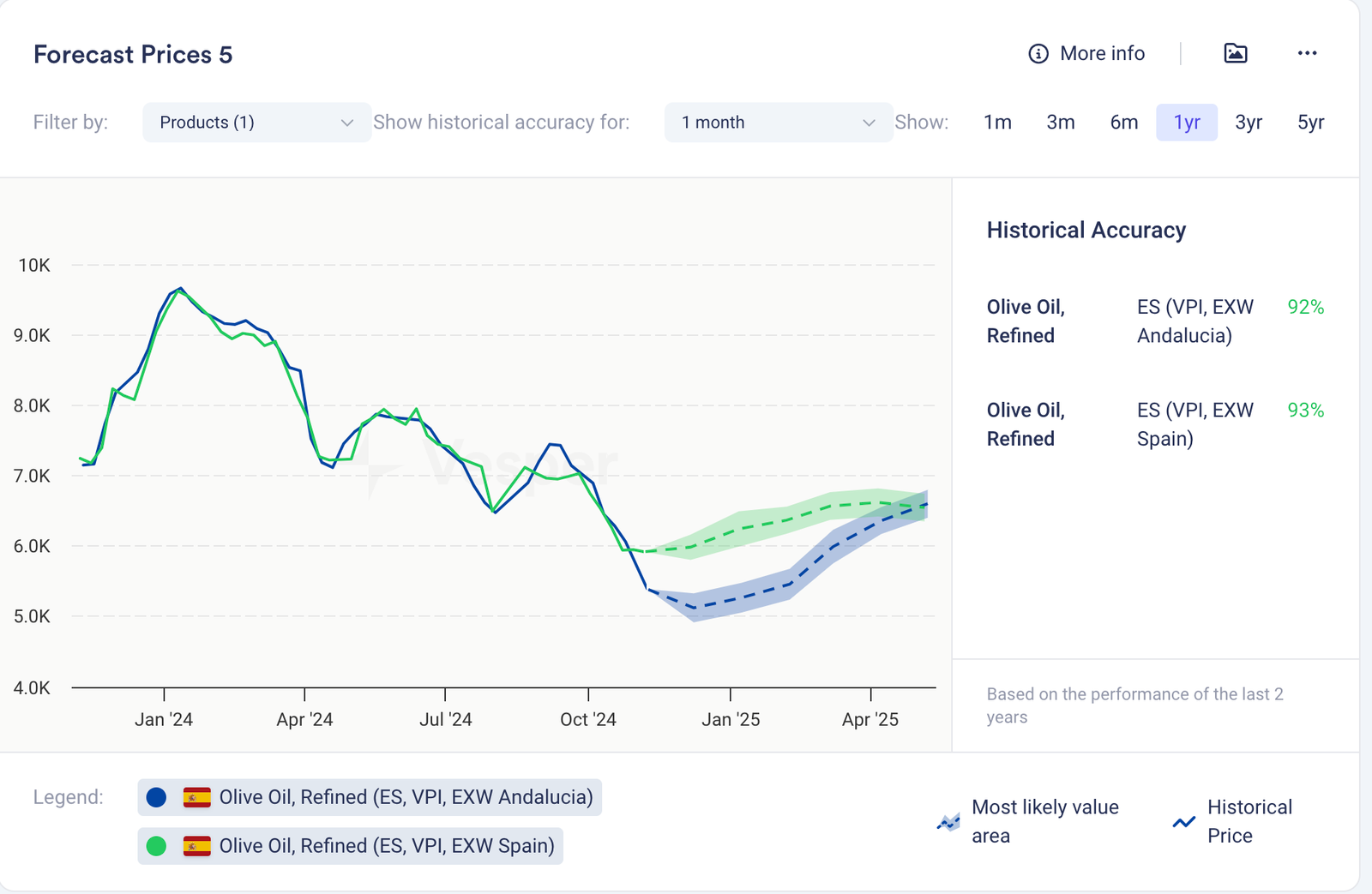Toggle the Olive Oil EXW Spain legend series
Image resolution: width=1372 pixels, height=894 pixels.
coord(386,847)
